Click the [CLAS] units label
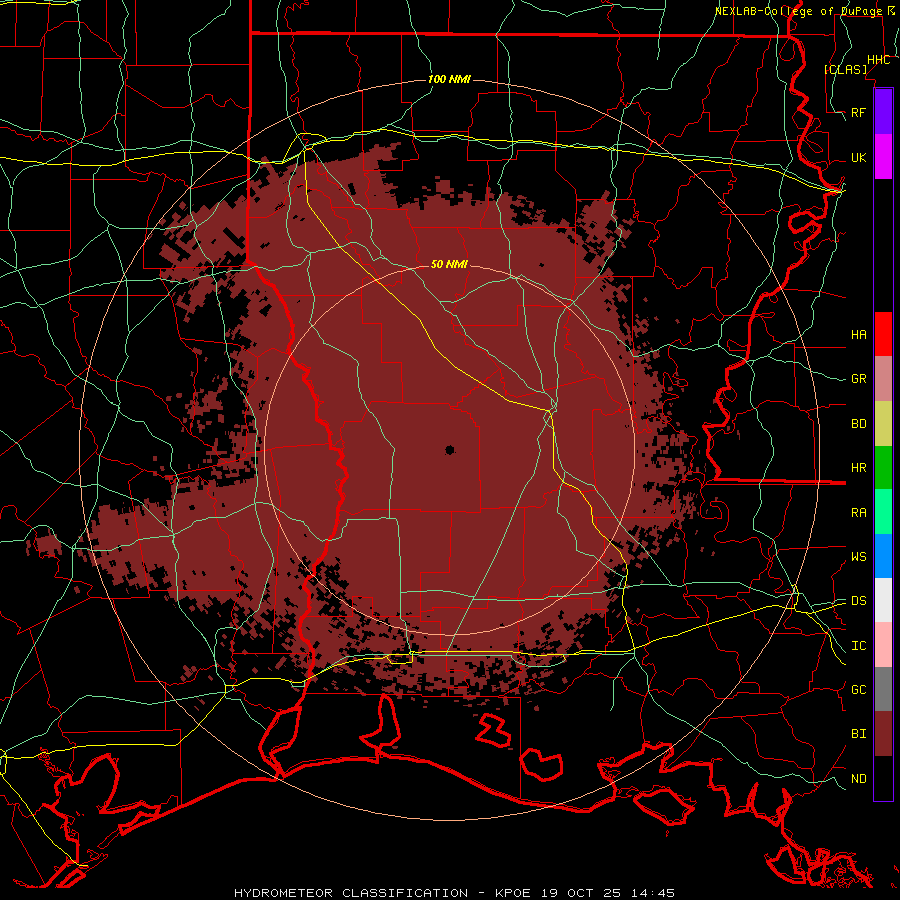This screenshot has width=900, height=900. click(x=845, y=69)
